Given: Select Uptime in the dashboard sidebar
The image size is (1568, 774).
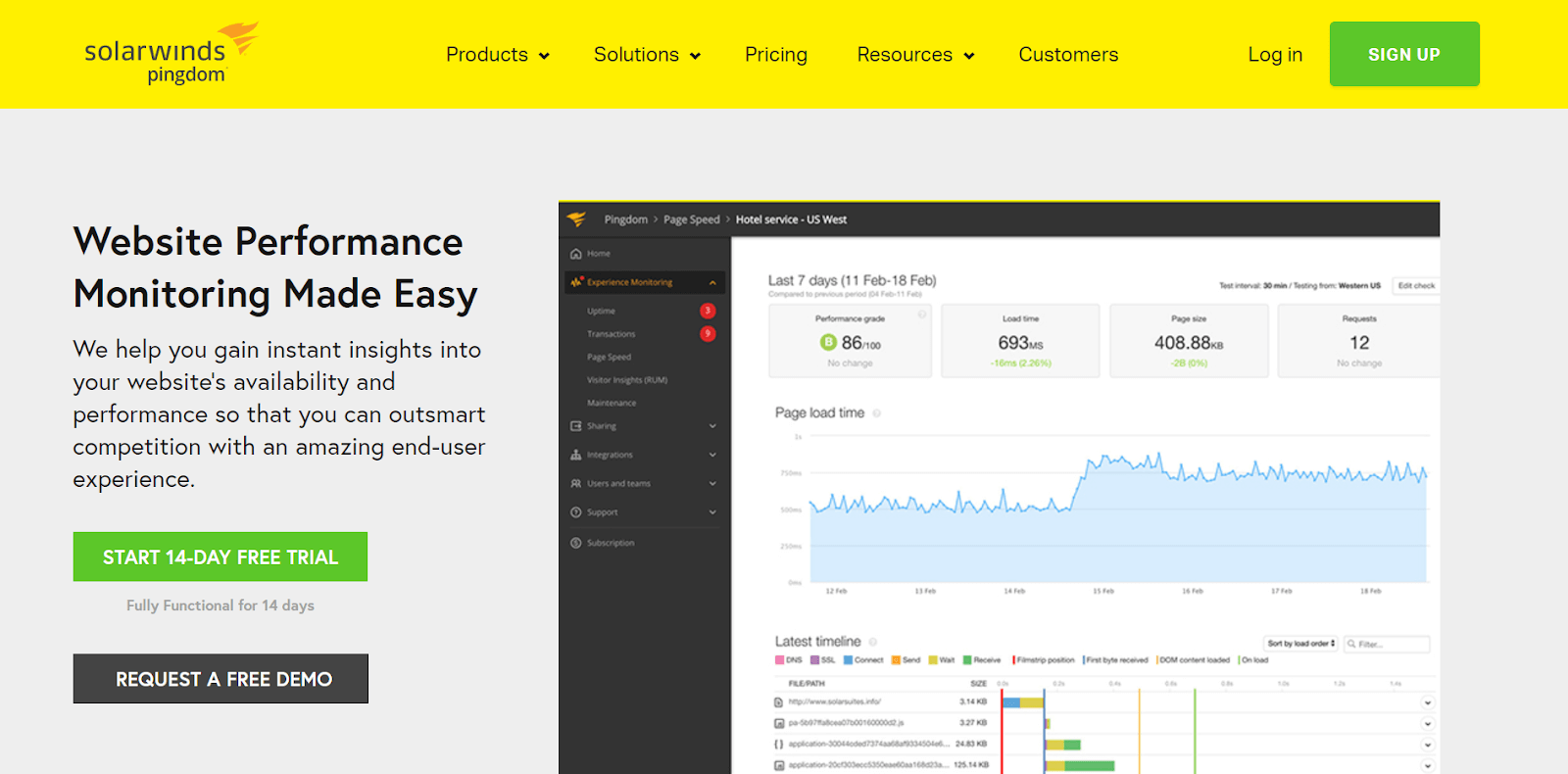Looking at the screenshot, I should pyautogui.click(x=601, y=311).
